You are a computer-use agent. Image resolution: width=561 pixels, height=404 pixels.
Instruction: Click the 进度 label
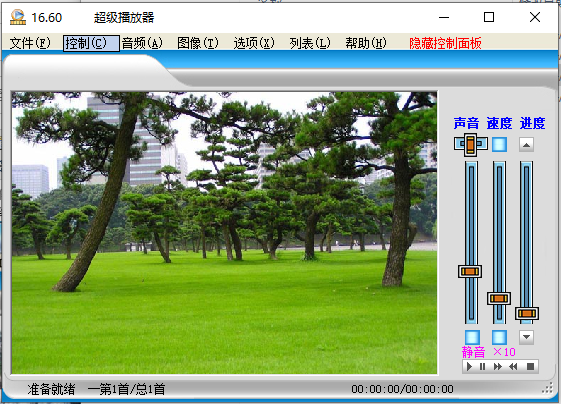pos(532,123)
